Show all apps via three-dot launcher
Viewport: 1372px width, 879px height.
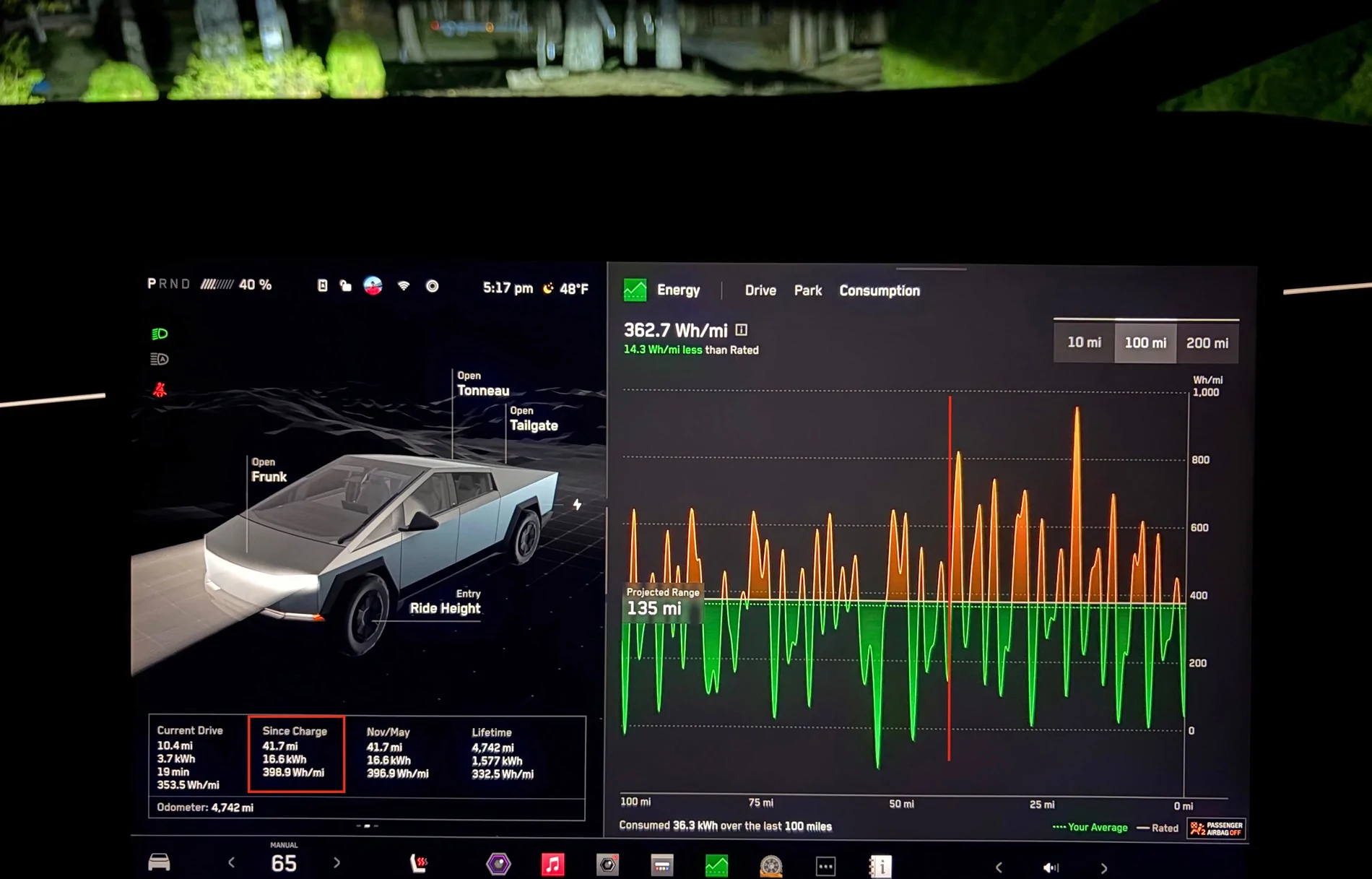click(x=825, y=866)
